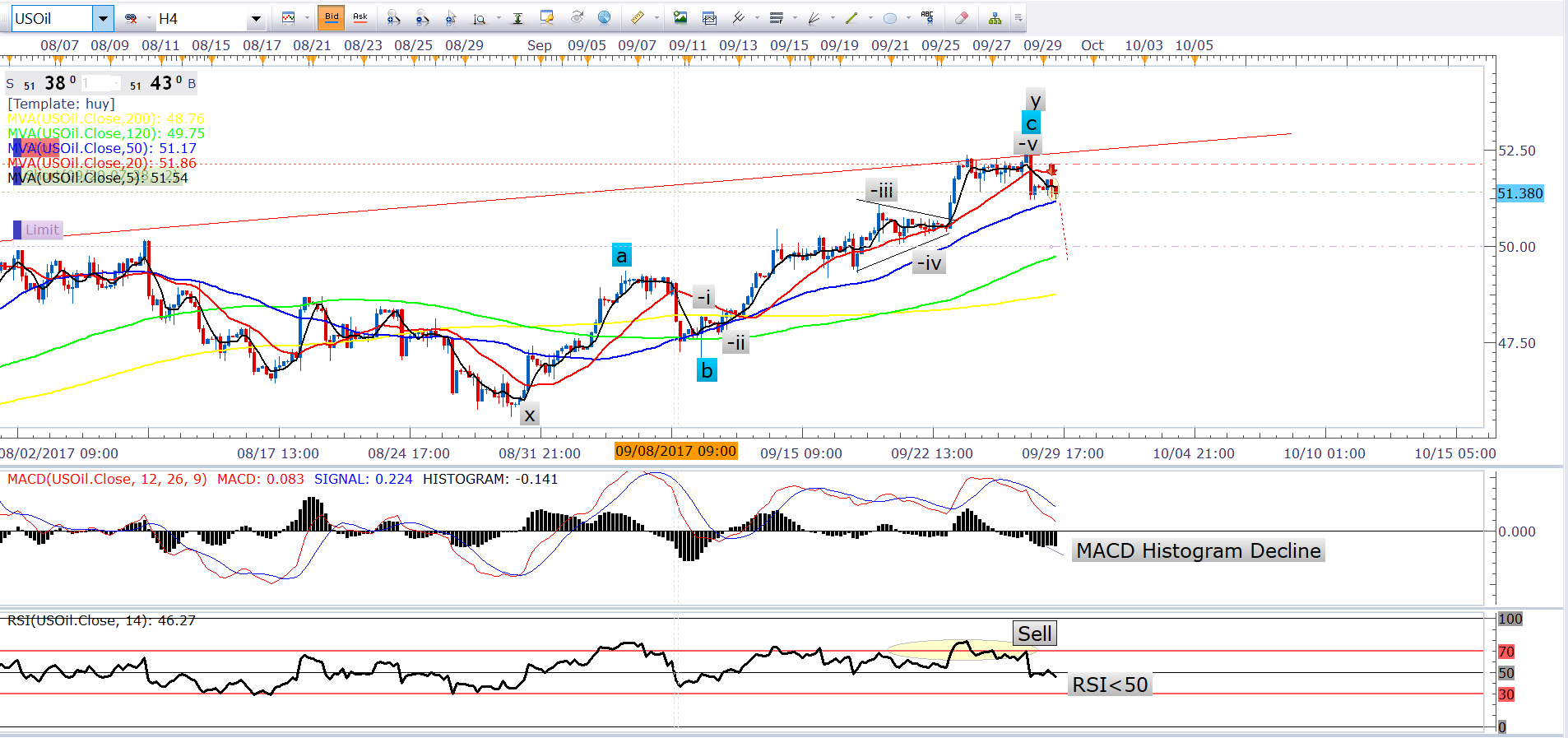Select the green trend line drawing tool
The width and height of the screenshot is (1568, 738).
click(x=851, y=17)
